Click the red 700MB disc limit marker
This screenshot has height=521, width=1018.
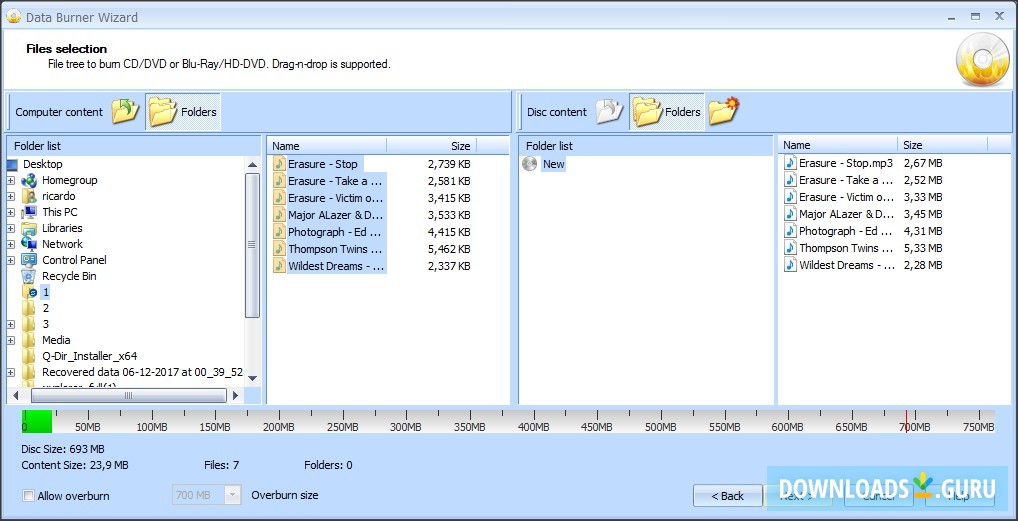(x=906, y=421)
